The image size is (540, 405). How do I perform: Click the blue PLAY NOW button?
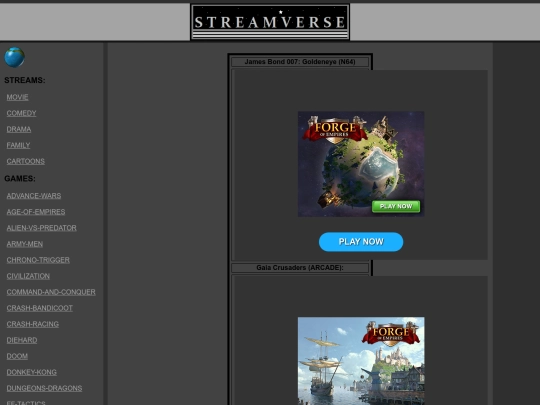click(361, 242)
